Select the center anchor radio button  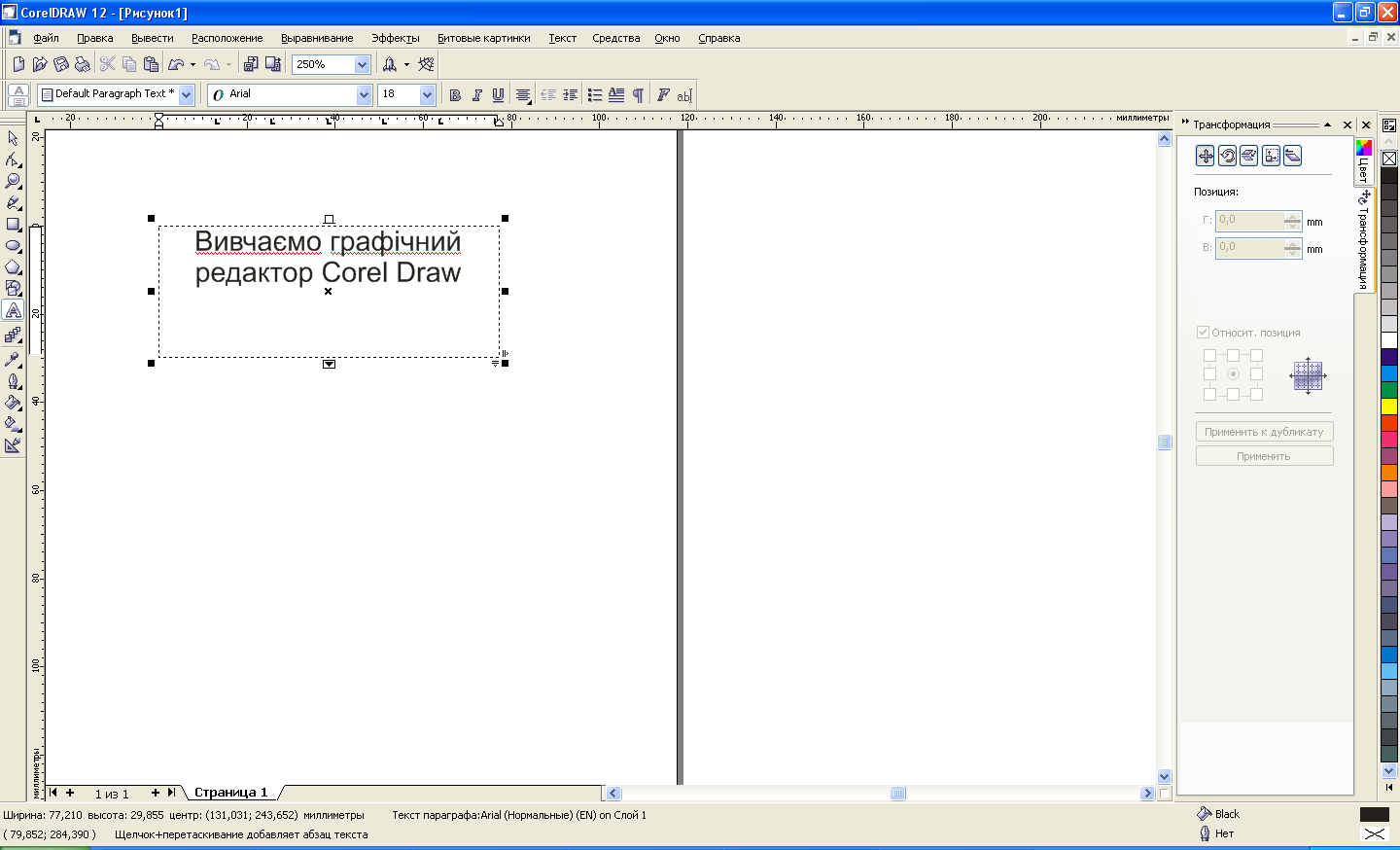pyautogui.click(x=1233, y=374)
